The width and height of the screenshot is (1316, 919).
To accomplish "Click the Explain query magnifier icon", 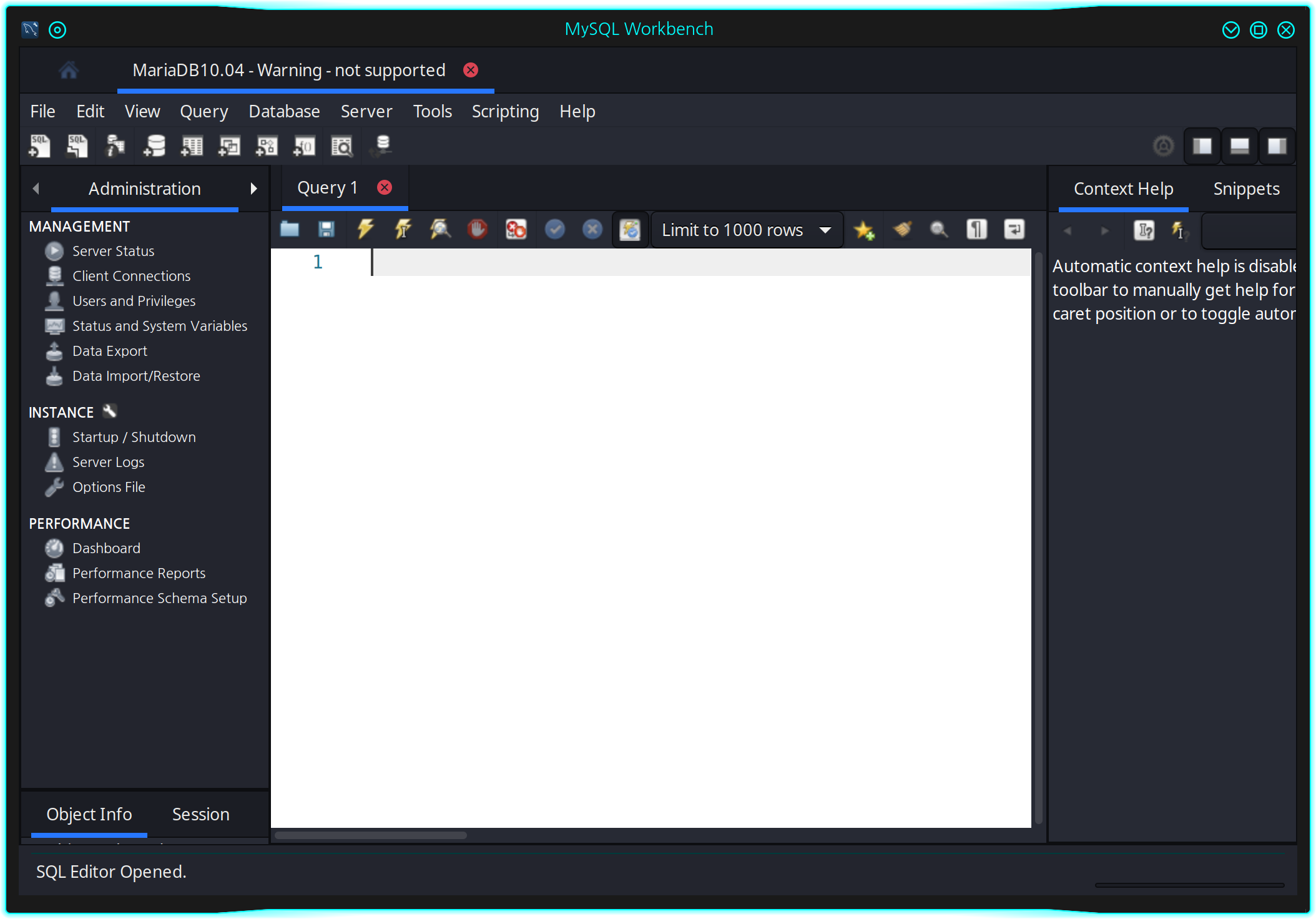I will tap(440, 230).
